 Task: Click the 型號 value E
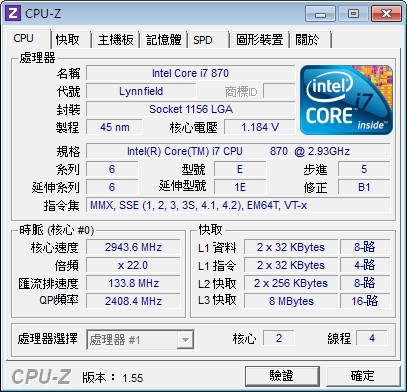[240, 169]
